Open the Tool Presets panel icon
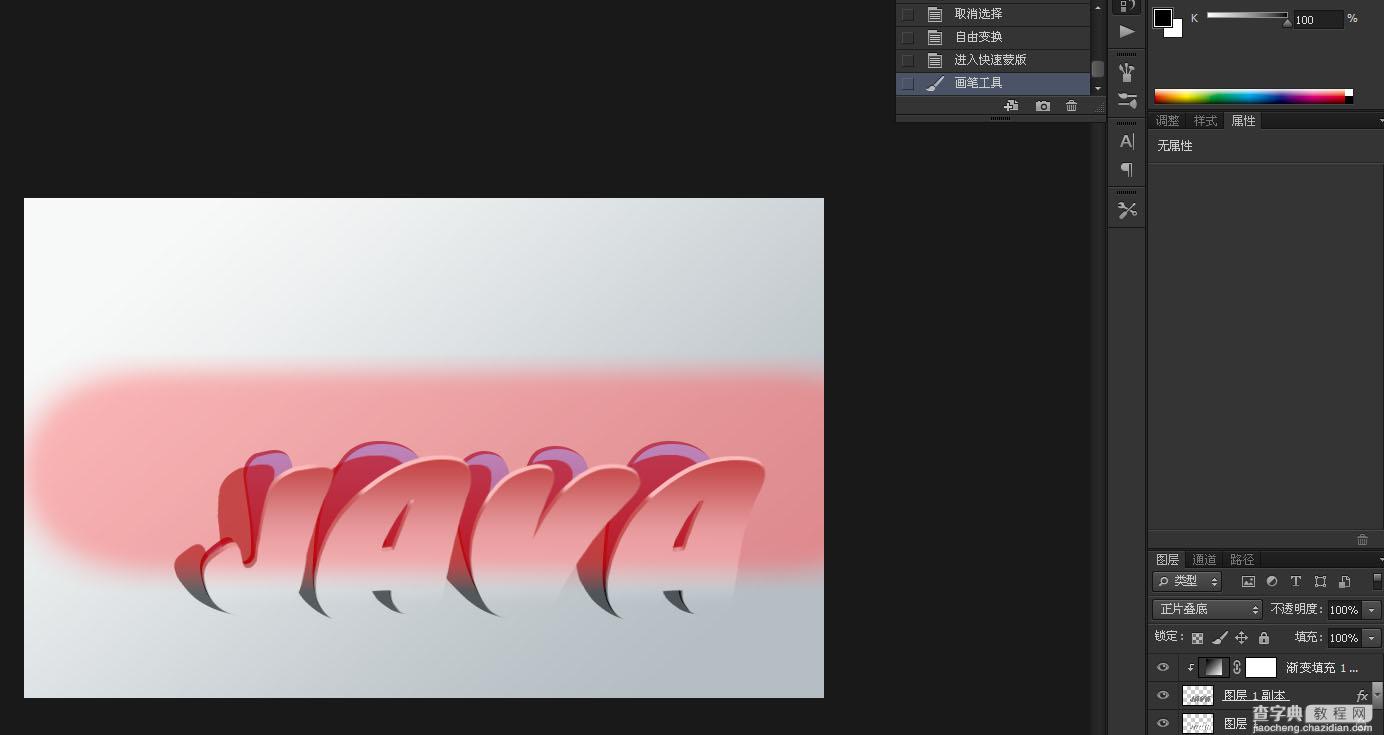The image size is (1384, 735). click(1127, 210)
